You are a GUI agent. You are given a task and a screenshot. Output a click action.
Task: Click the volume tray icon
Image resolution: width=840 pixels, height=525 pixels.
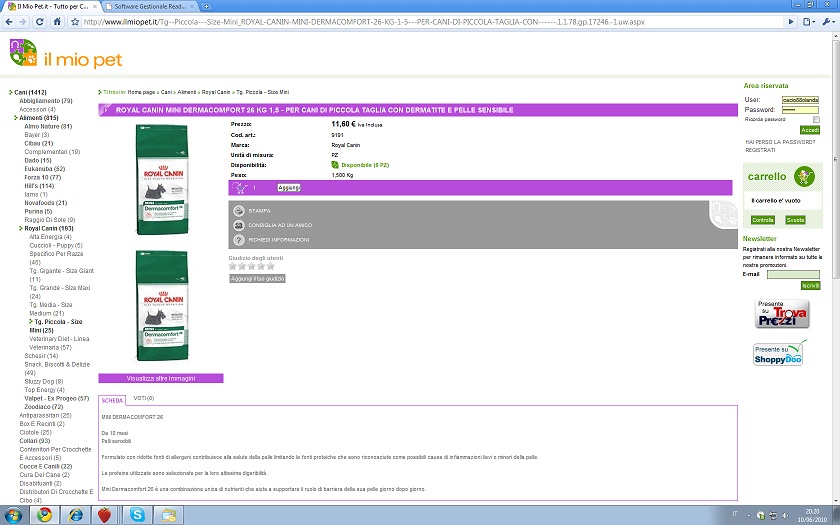pyautogui.click(x=785, y=515)
